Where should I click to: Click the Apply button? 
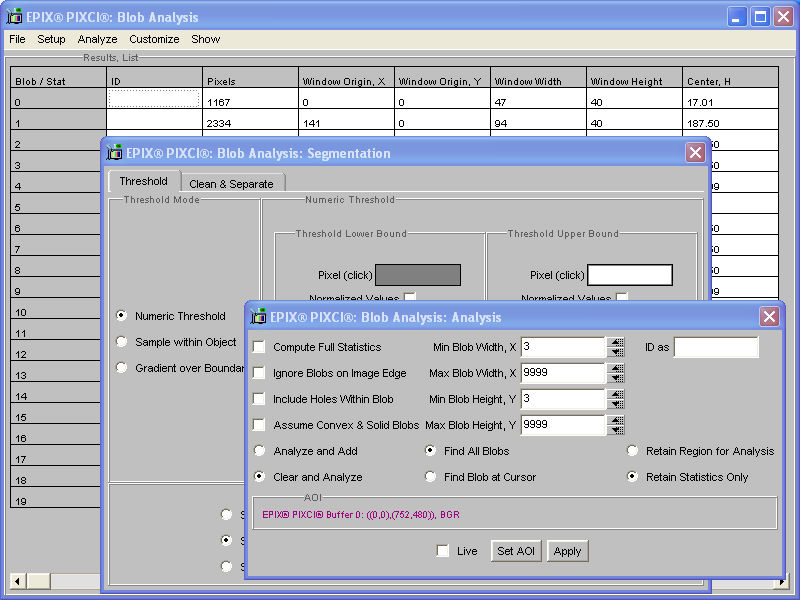point(567,551)
